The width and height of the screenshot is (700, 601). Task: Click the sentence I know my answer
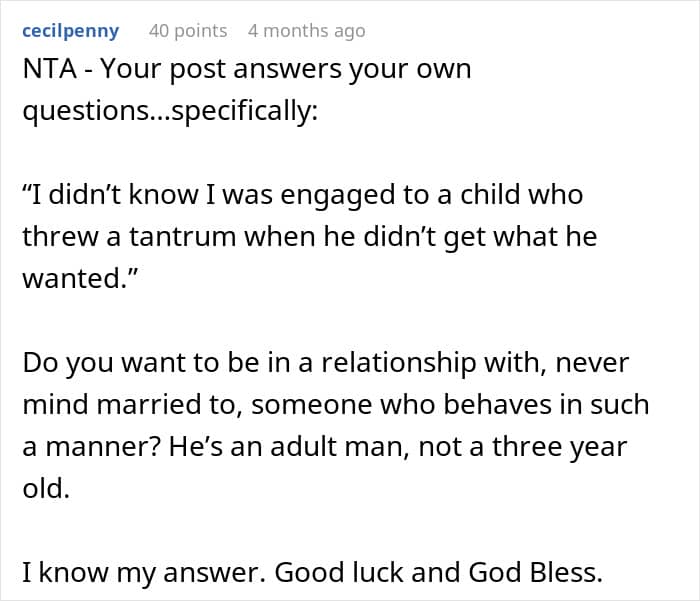[144, 572]
